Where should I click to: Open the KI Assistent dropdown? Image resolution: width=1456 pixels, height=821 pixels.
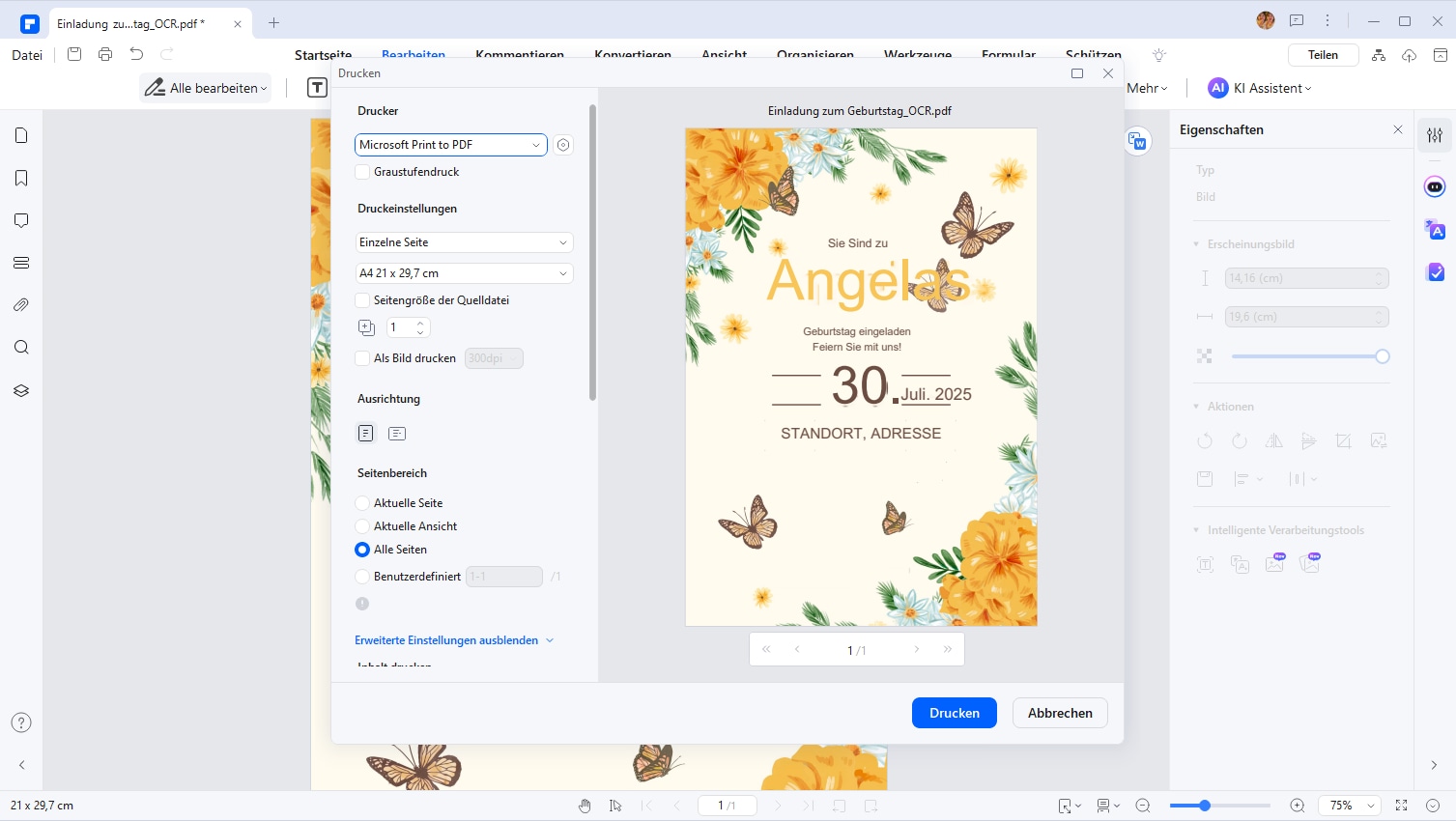point(1260,88)
